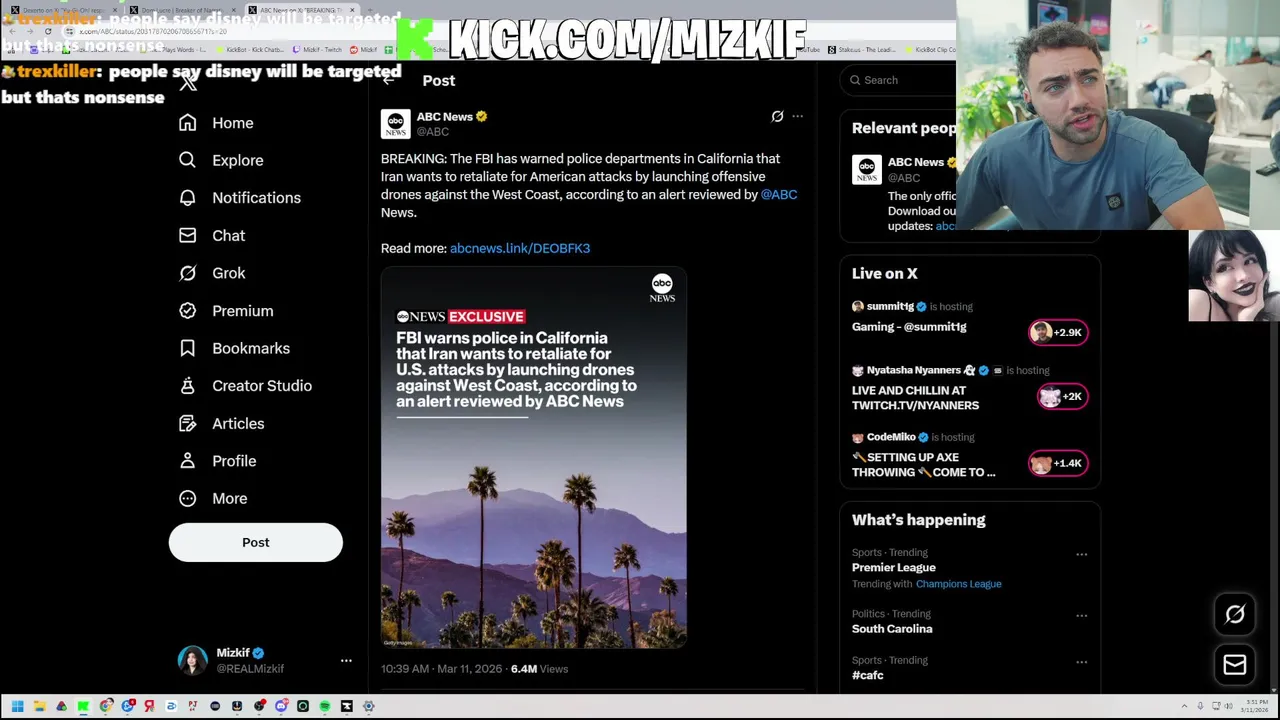
Task: Open South Carolina trending topic
Action: (x=892, y=629)
